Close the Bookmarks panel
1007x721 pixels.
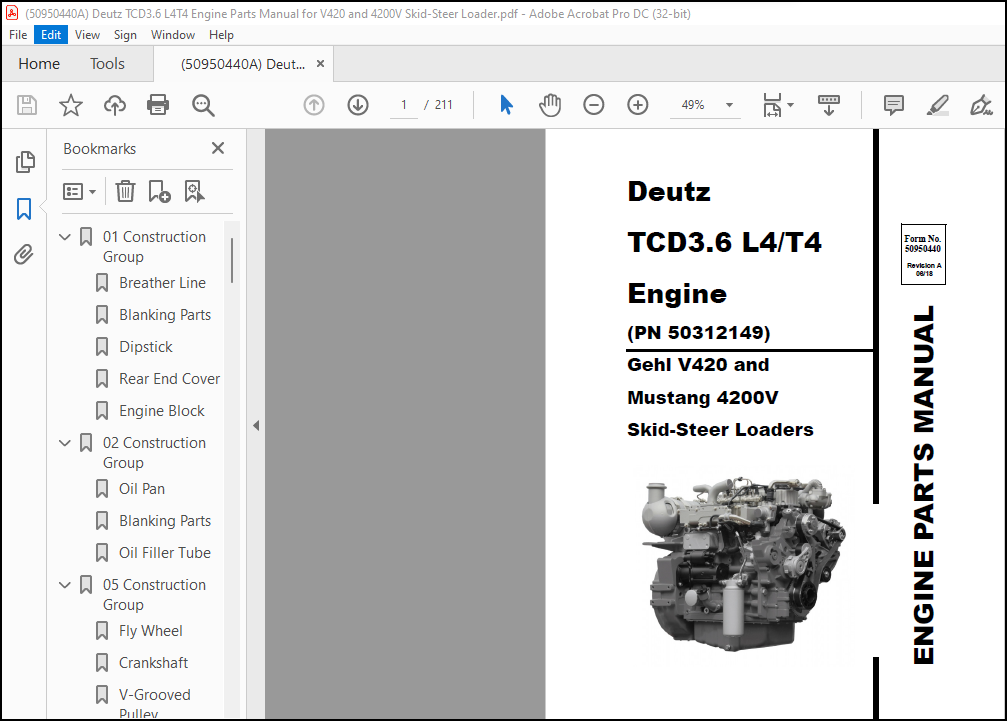218,148
